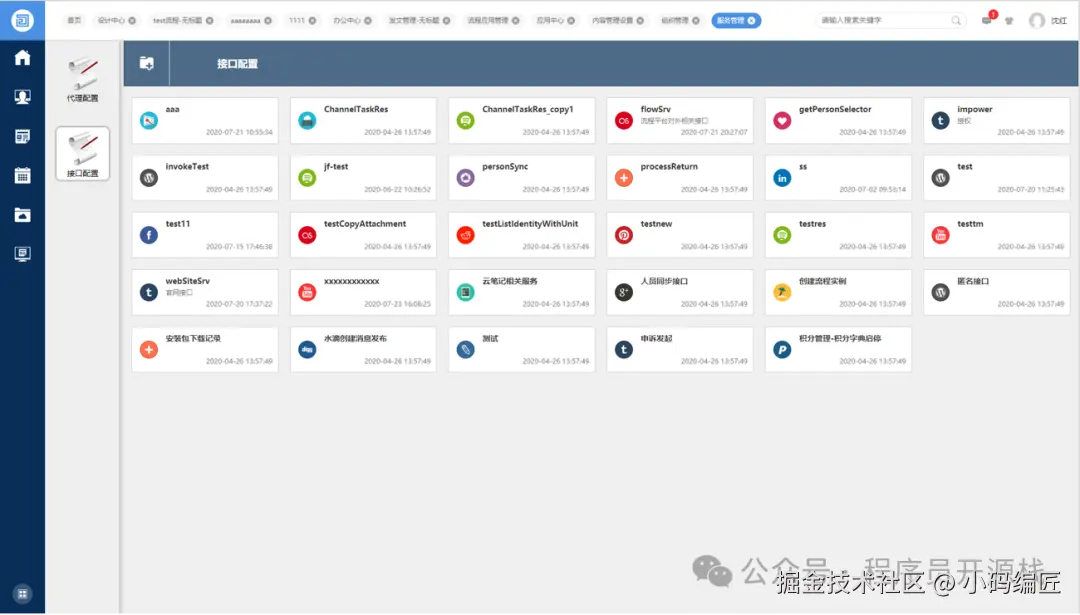Open the 接口配置 panel icon
1080x615 pixels.
(83, 148)
